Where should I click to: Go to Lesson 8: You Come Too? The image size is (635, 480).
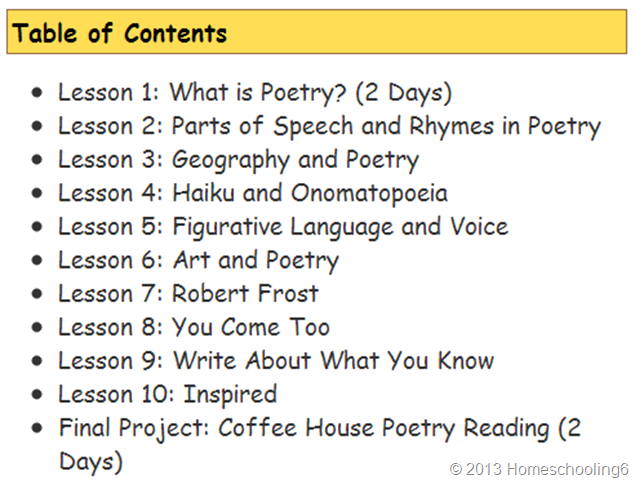coord(193,327)
